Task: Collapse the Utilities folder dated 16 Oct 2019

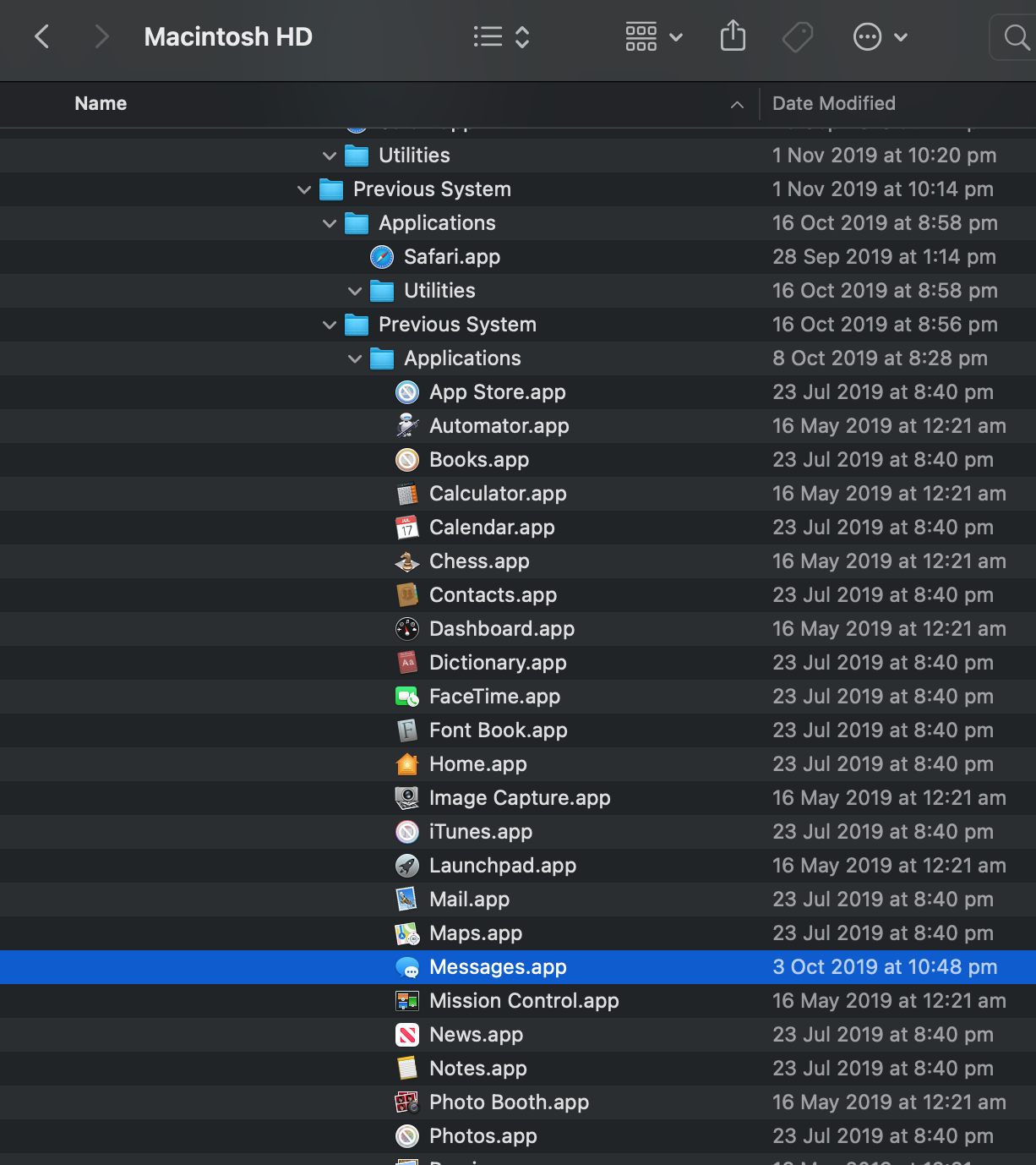Action: [355, 291]
